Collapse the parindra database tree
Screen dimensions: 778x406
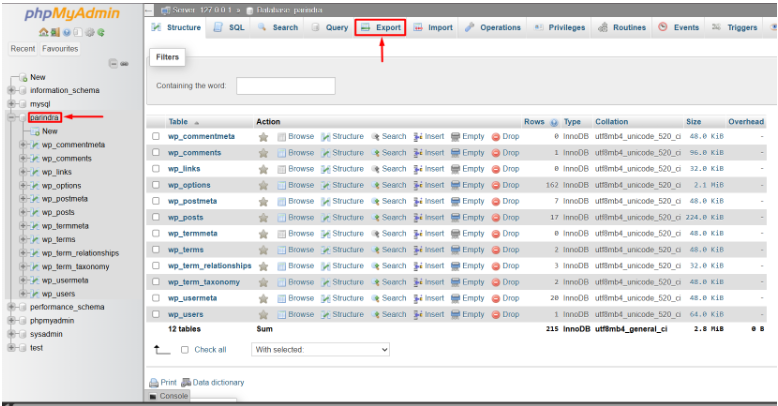point(11,117)
